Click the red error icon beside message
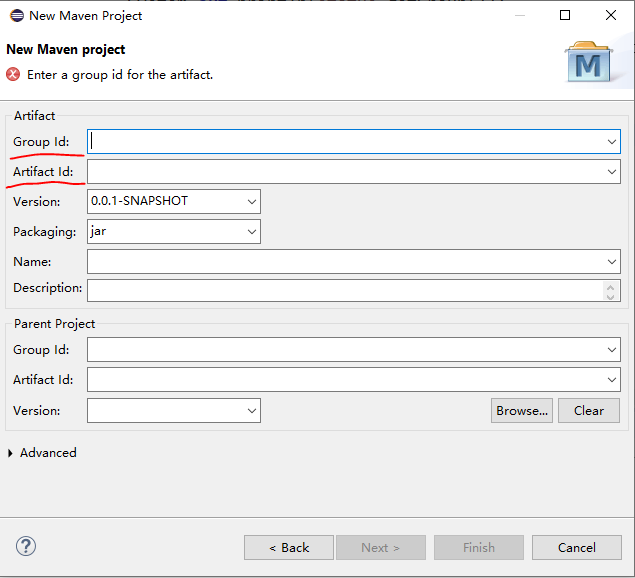The image size is (635, 578). 13,75
